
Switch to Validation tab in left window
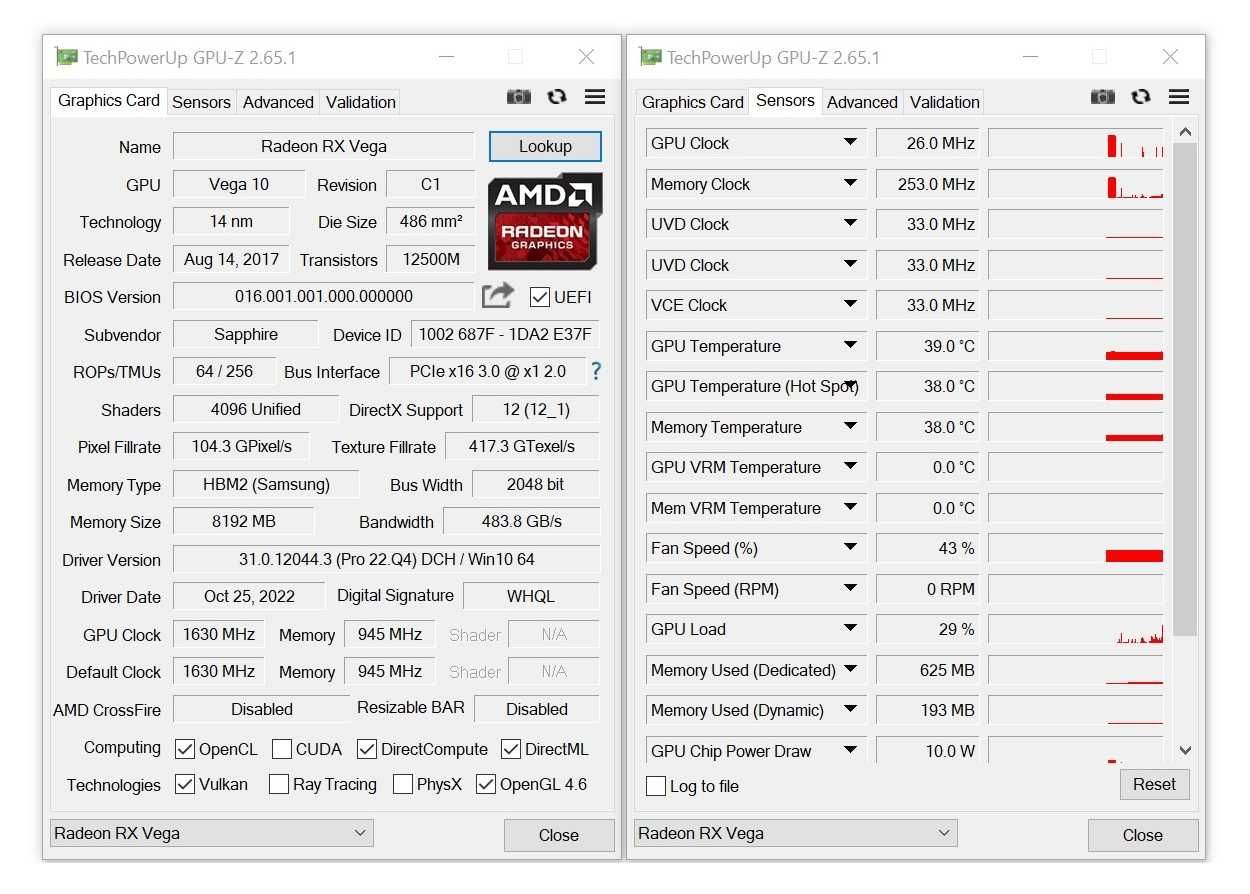(x=361, y=102)
